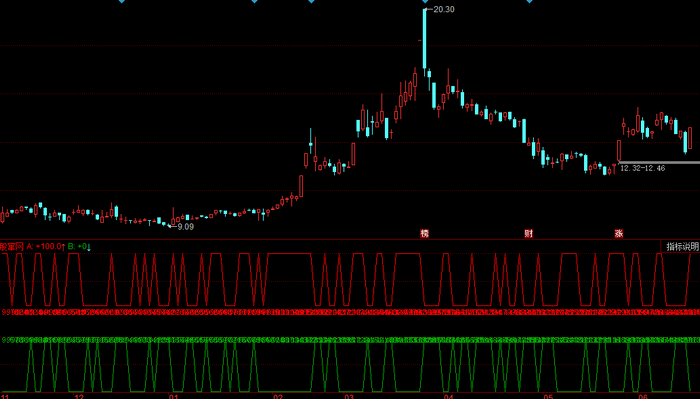
Task: Click the 06 month label on time axis
Action: [643, 396]
